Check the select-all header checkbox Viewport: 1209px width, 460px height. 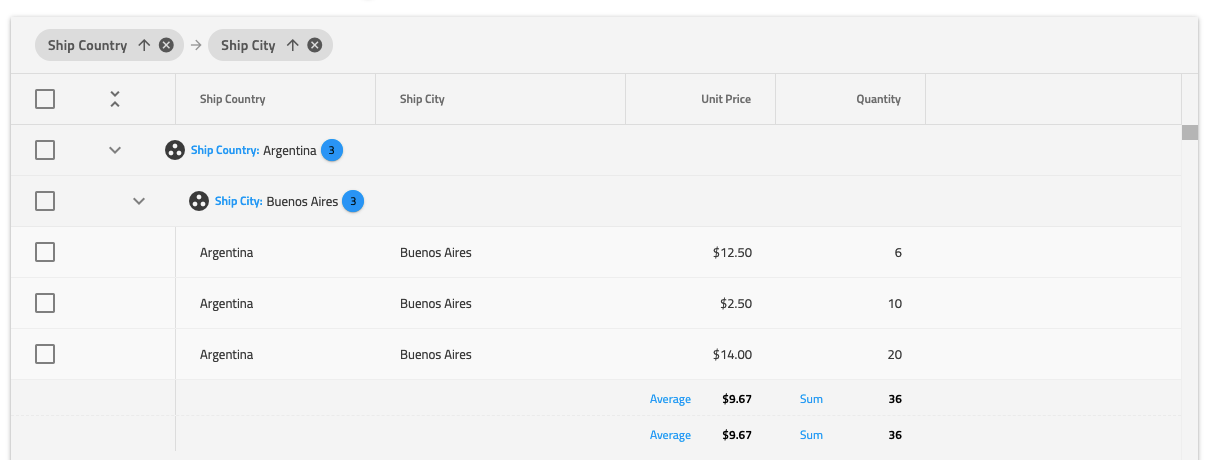[x=45, y=99]
